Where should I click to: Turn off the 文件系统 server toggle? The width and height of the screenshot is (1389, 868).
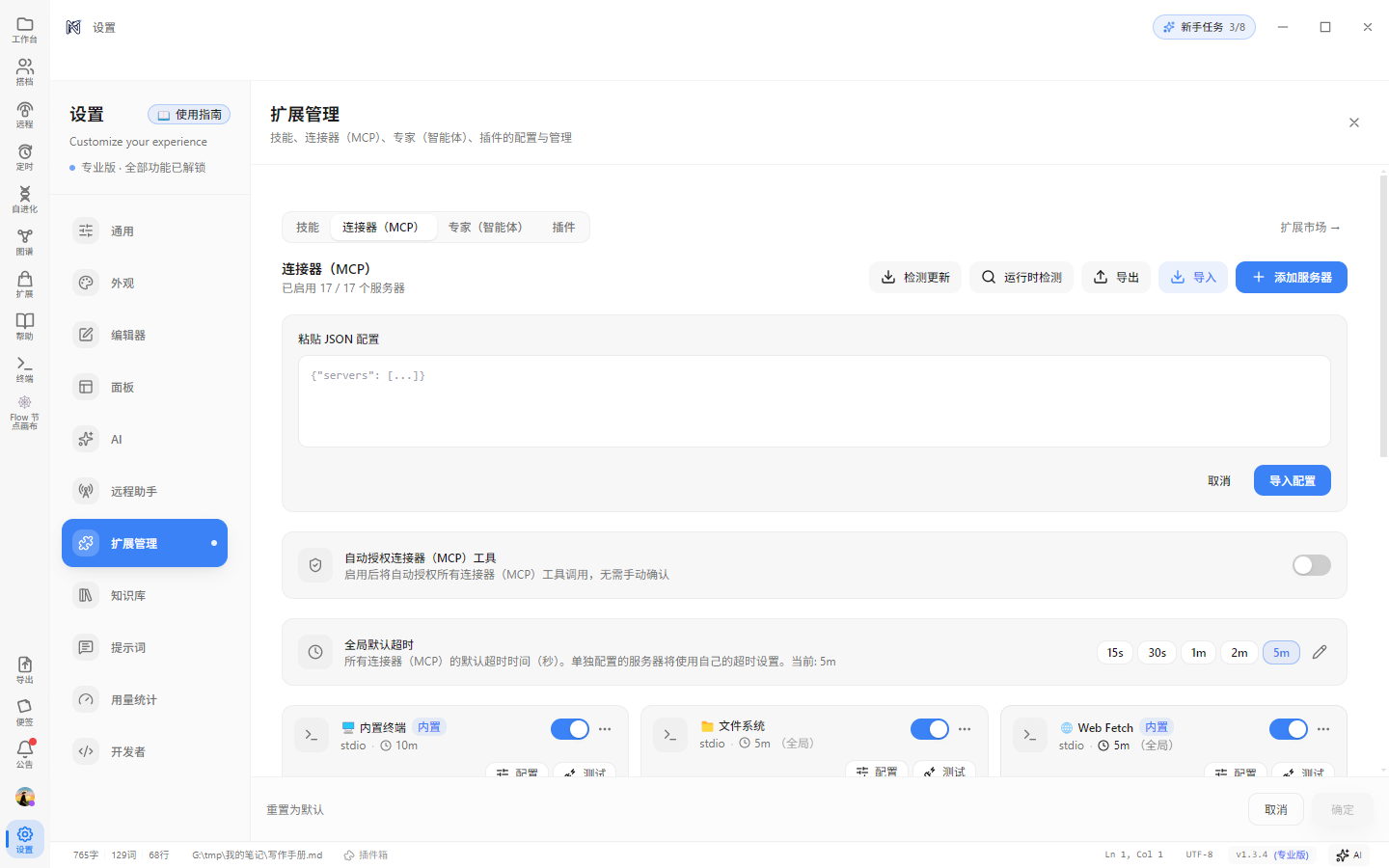tap(930, 729)
